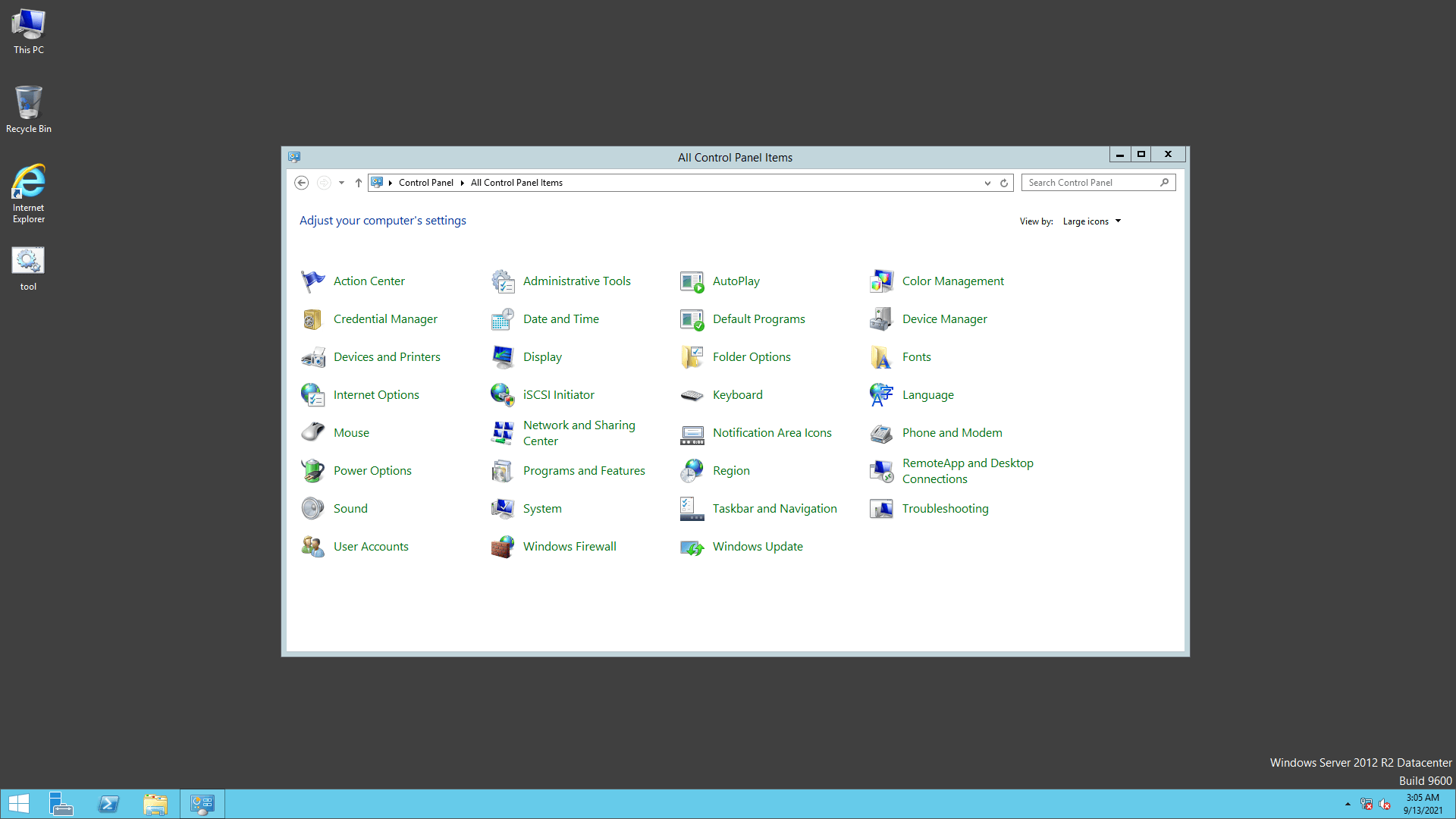Launch PowerShell from the taskbar
Image resolution: width=1456 pixels, height=819 pixels.
click(108, 804)
